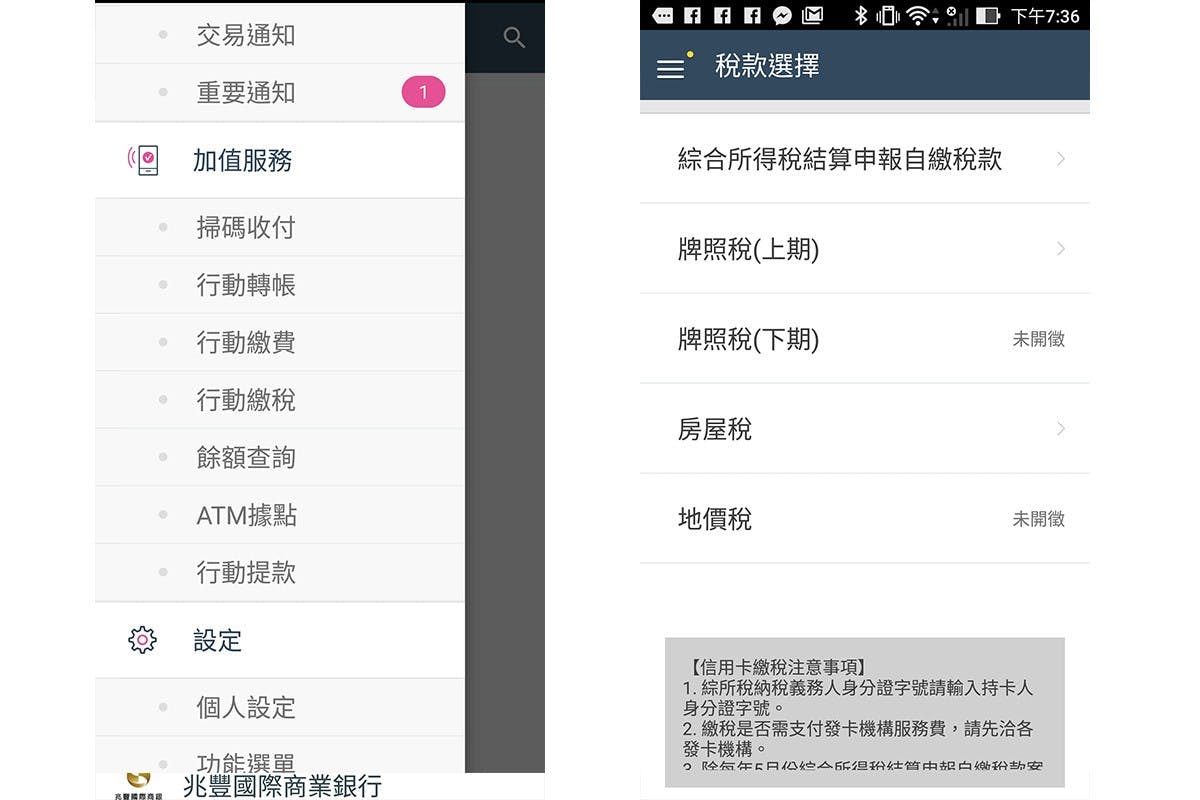Open 行動提款 menu item
The image size is (1200, 800).
pyautogui.click(x=280, y=572)
